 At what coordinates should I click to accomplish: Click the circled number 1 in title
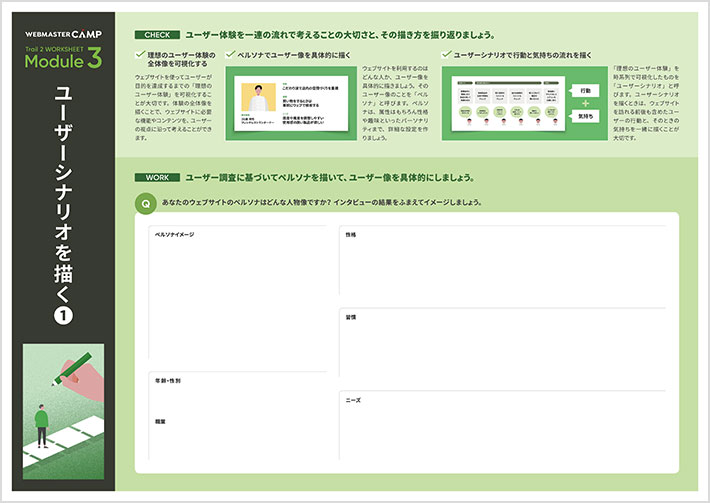63,316
